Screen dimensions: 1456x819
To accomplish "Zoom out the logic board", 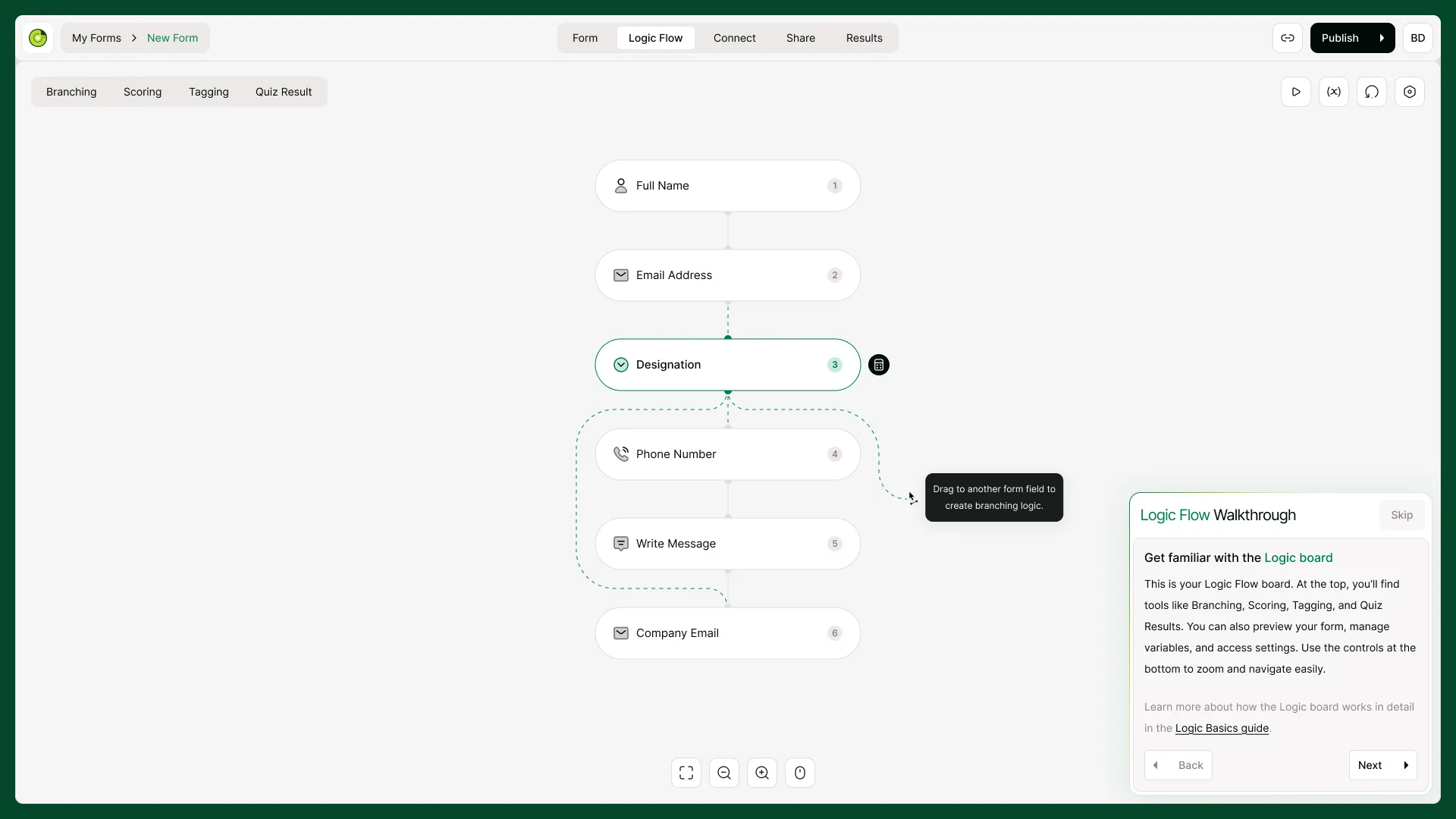I will coord(724,773).
